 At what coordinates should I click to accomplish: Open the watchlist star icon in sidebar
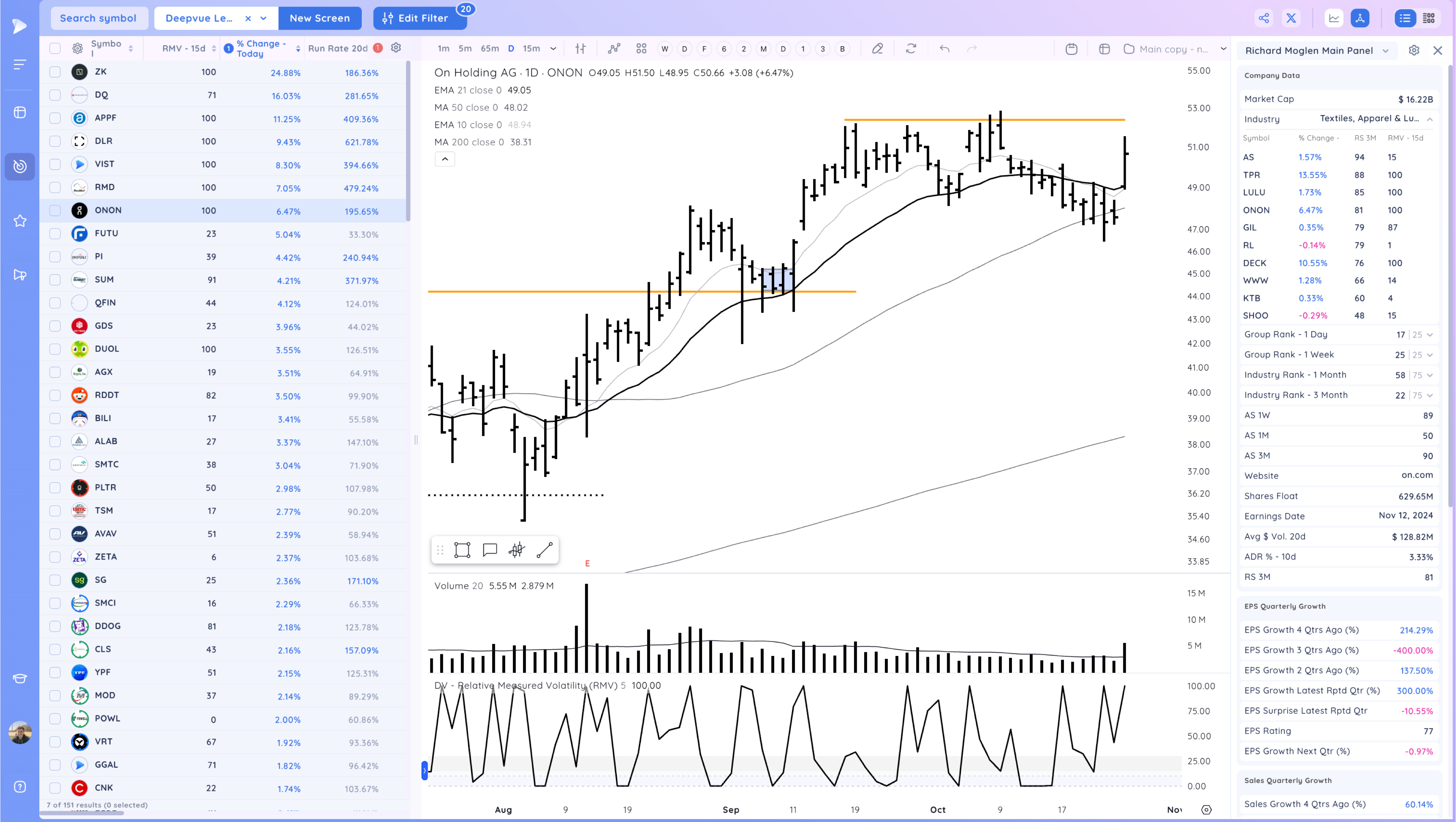[x=20, y=221]
